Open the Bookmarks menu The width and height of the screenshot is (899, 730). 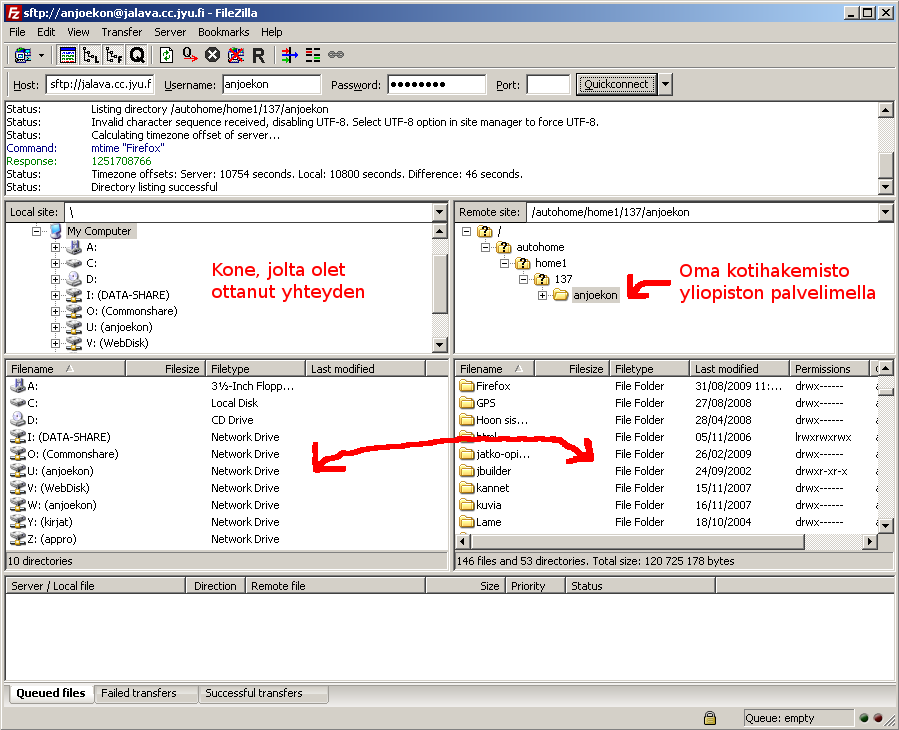click(224, 32)
